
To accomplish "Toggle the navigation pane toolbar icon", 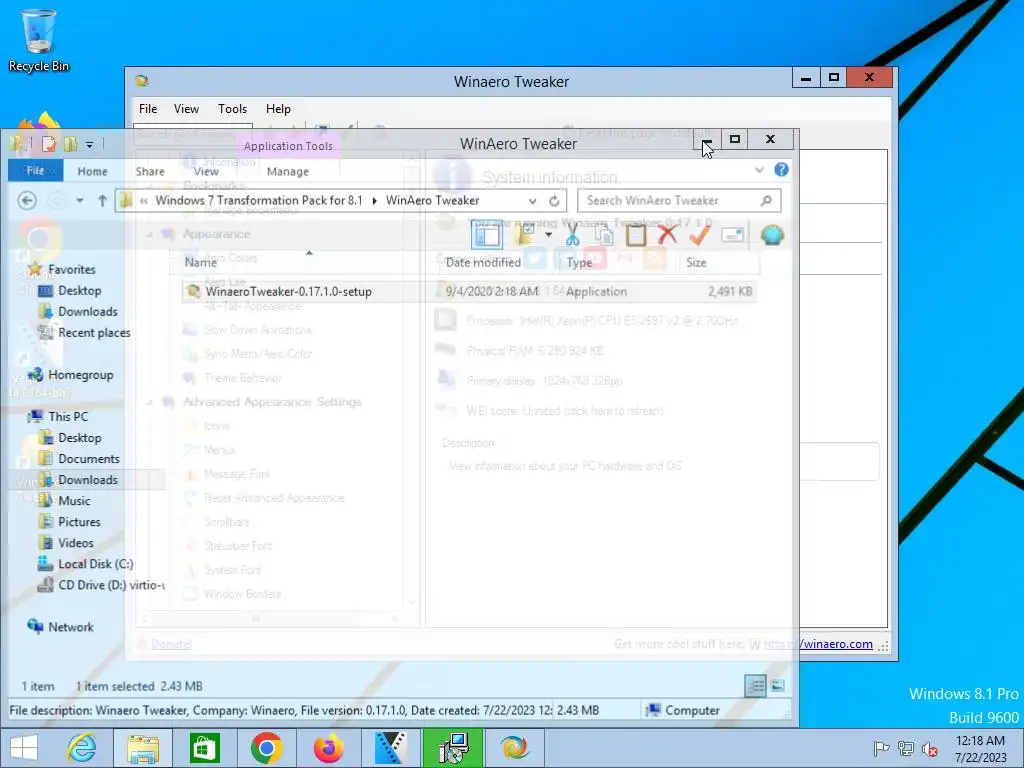I will point(487,235).
